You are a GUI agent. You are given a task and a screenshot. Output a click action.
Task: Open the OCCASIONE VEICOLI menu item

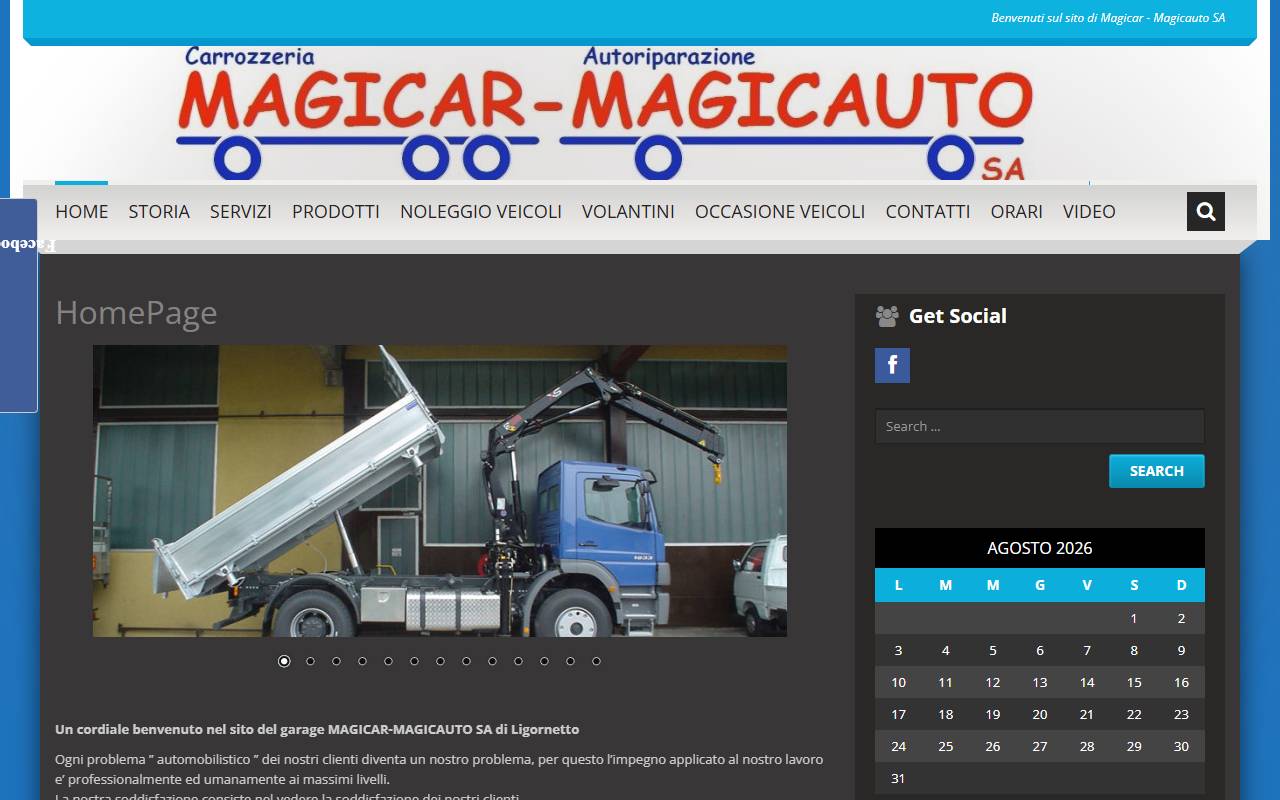780,211
